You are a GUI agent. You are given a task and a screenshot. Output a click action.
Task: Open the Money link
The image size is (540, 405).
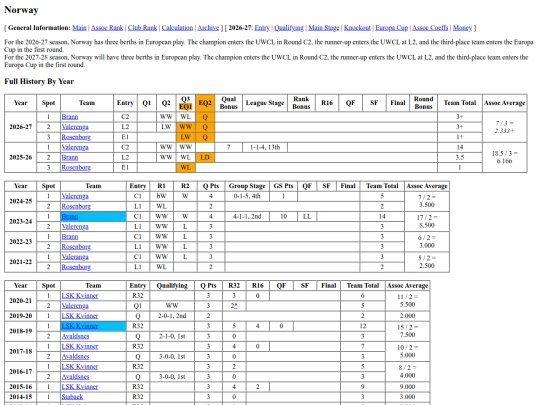pos(462,28)
